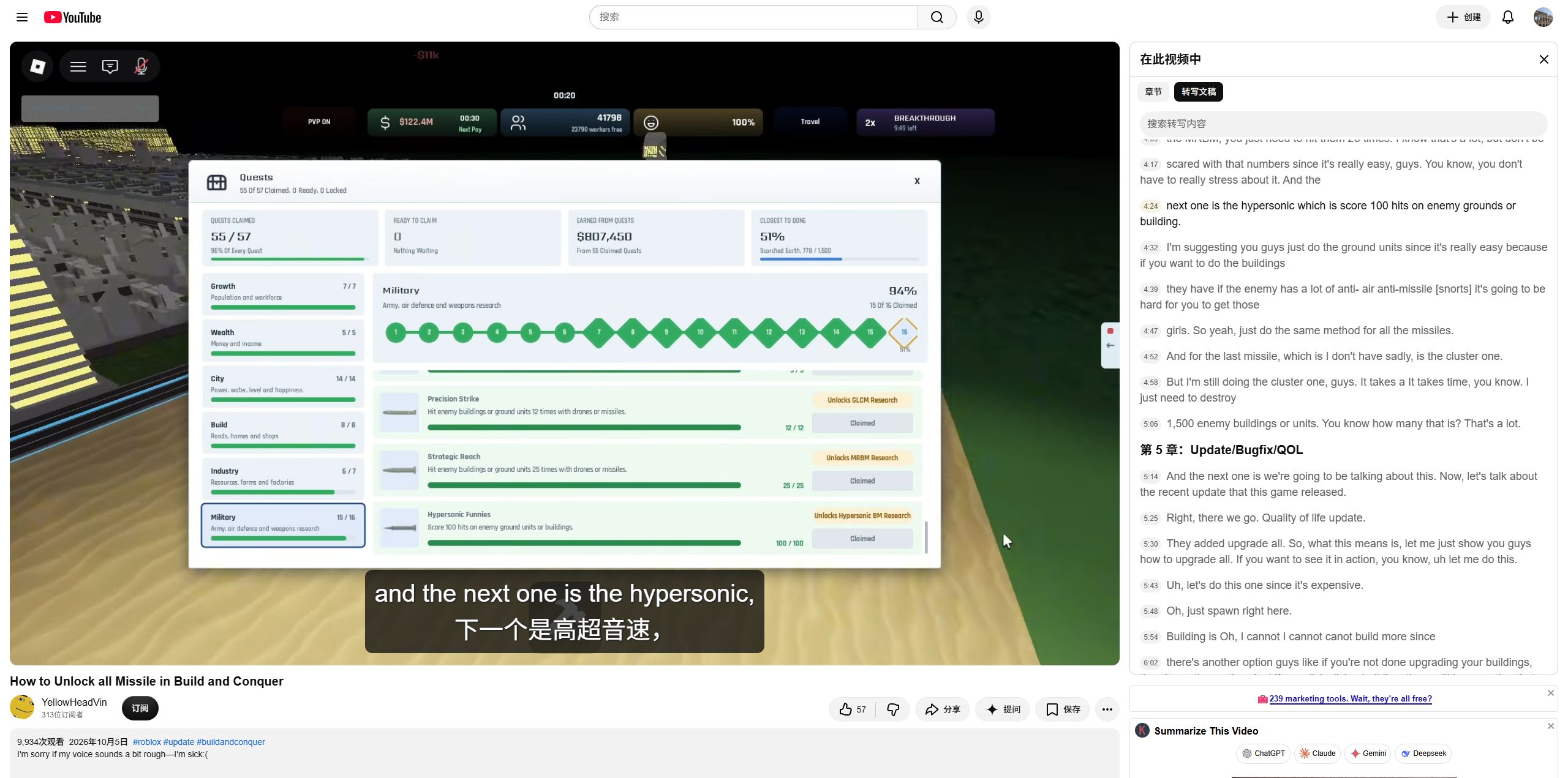
Task: Save video with 保存 button
Action: point(1063,709)
